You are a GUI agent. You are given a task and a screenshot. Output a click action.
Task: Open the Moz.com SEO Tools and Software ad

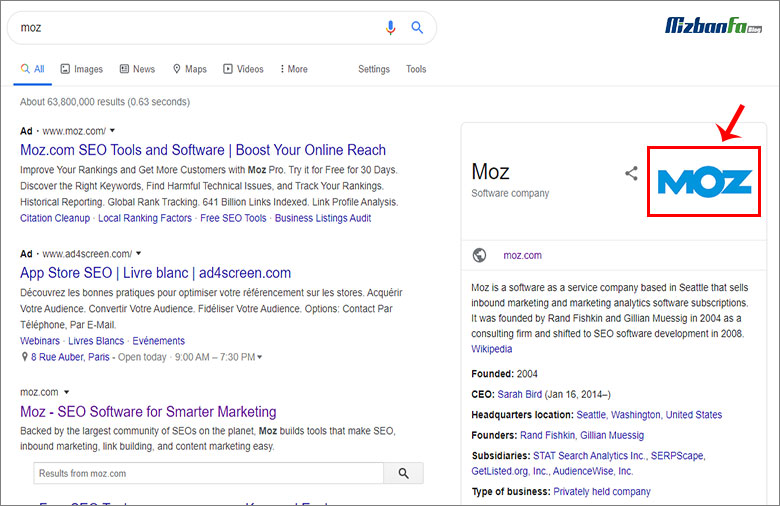pyautogui.click(x=203, y=150)
